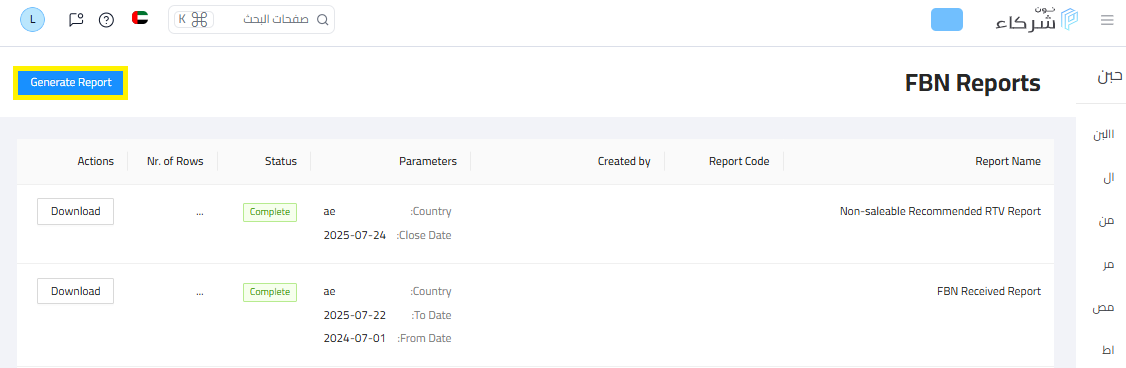Download the FBN Received Report
Image resolution: width=1126 pixels, height=368 pixels.
[75, 291]
